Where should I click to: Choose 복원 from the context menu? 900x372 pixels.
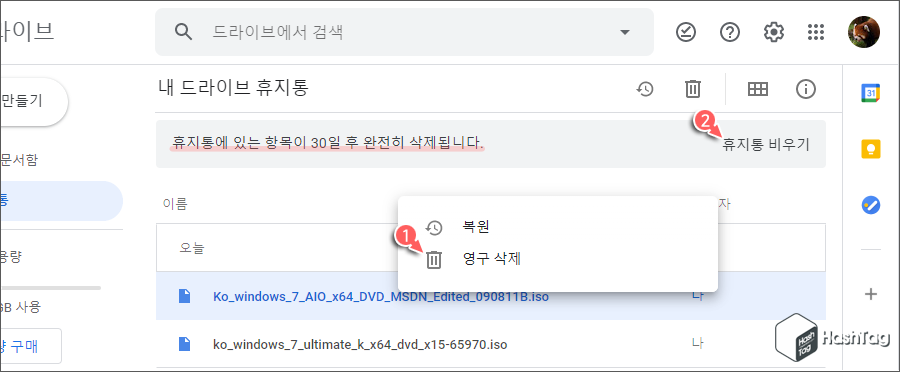[558, 227]
